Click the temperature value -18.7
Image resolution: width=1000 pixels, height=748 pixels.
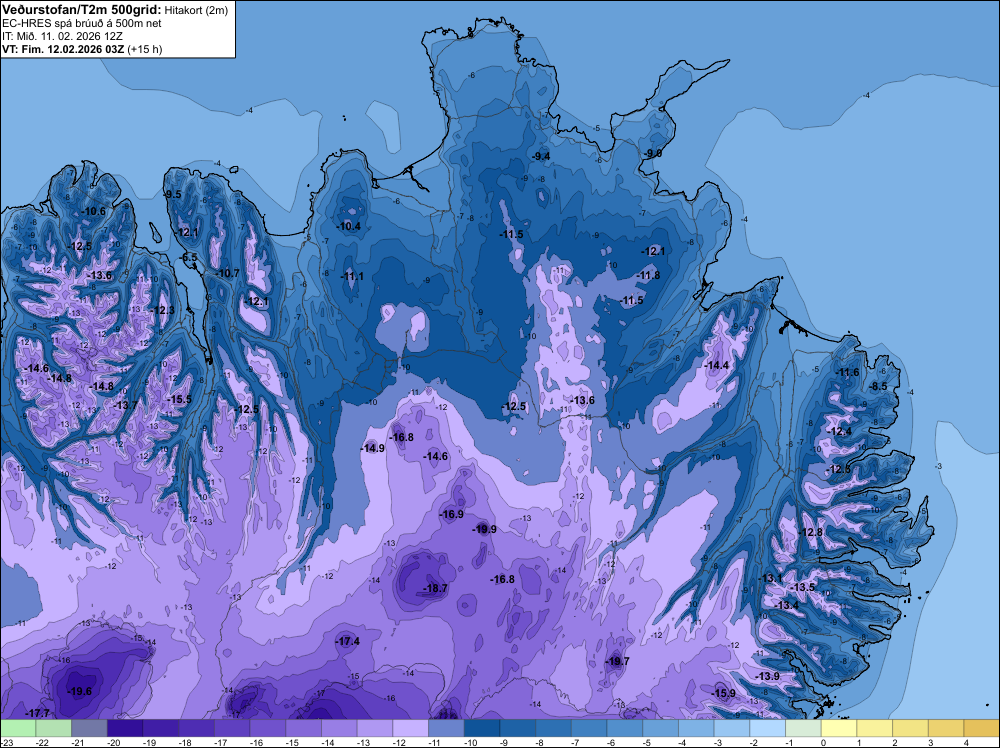[x=436, y=588]
